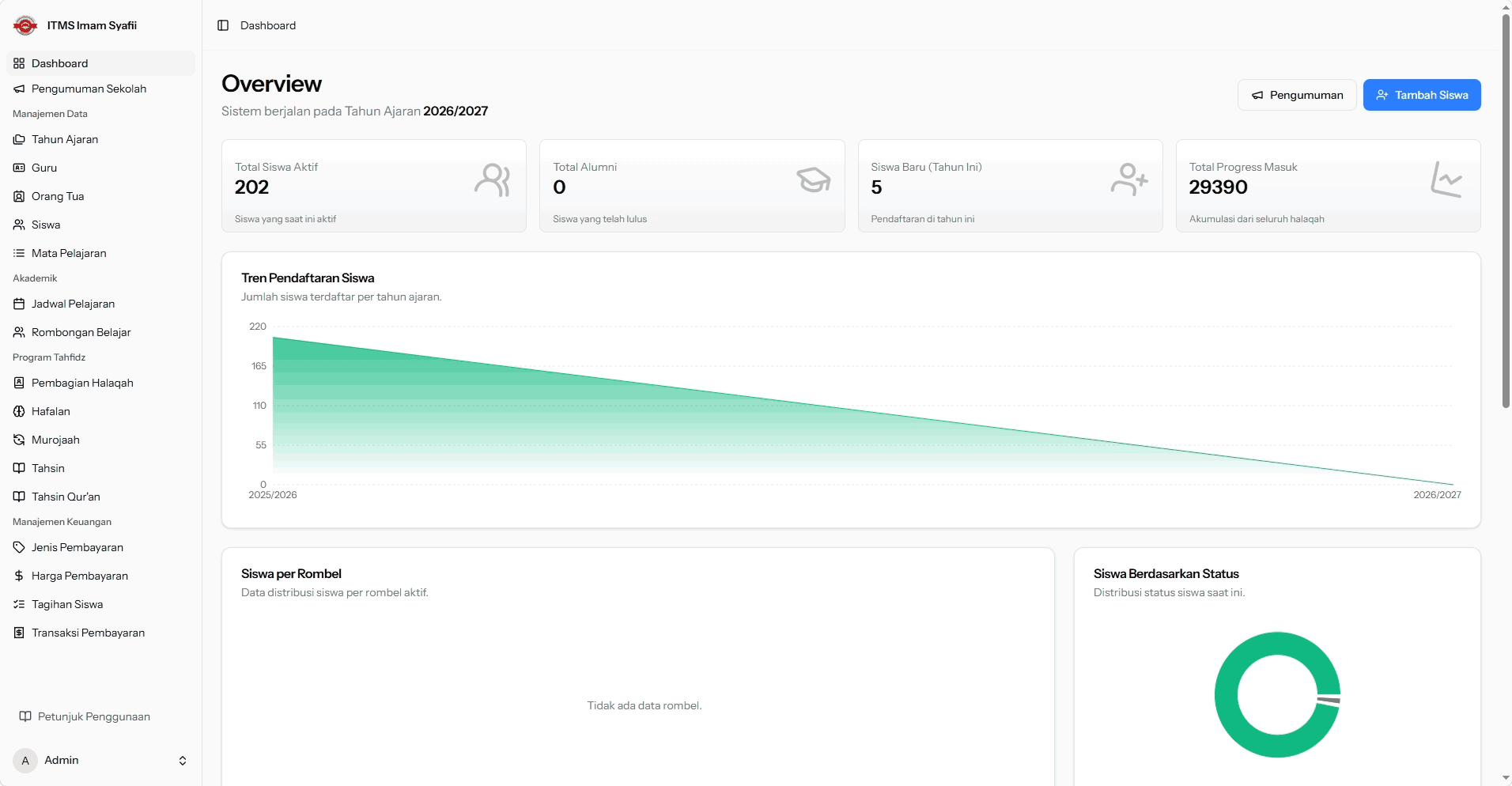Navigate to the Siswa menu item
Screen dimensions: 1512x786
tap(100, 225)
